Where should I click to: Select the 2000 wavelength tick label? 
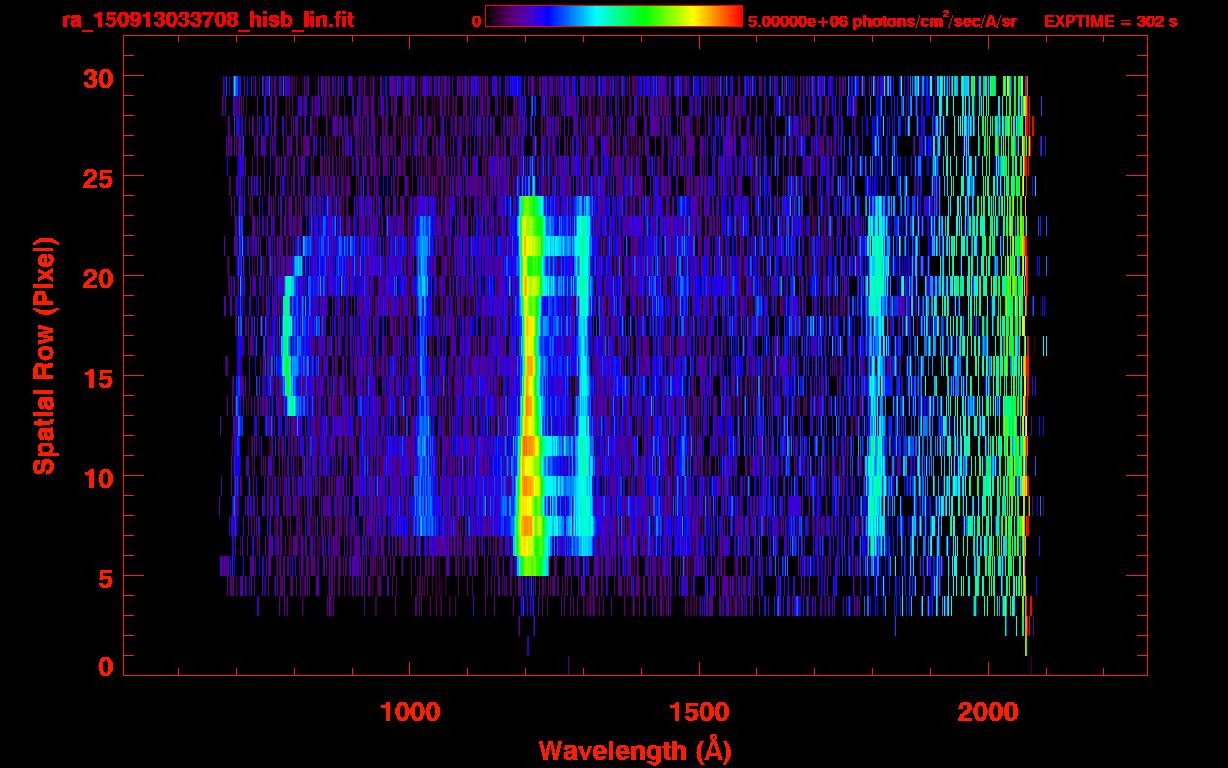[987, 712]
